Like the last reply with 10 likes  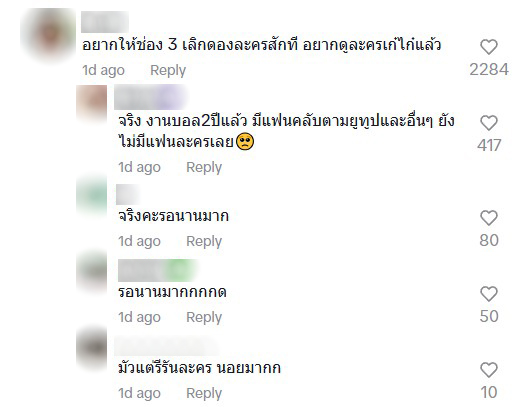tap(489, 370)
